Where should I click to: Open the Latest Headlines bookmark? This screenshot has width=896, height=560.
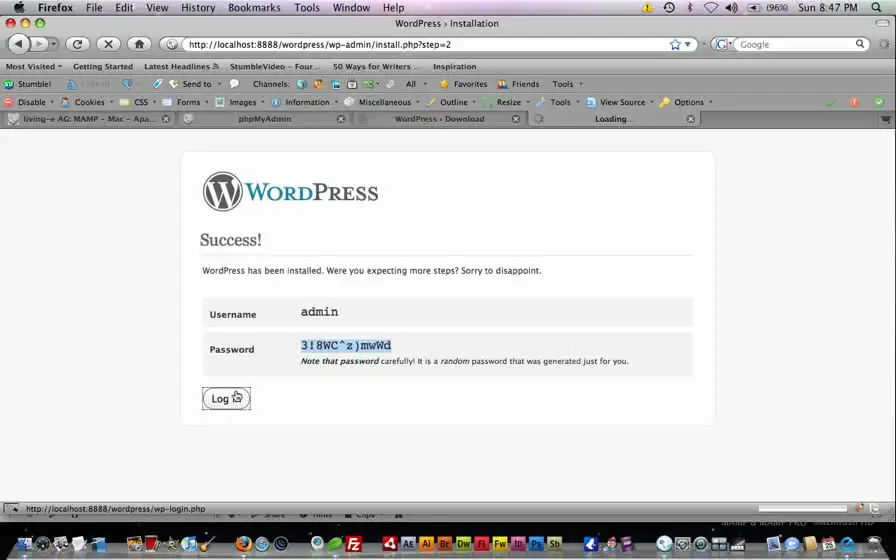point(181,66)
